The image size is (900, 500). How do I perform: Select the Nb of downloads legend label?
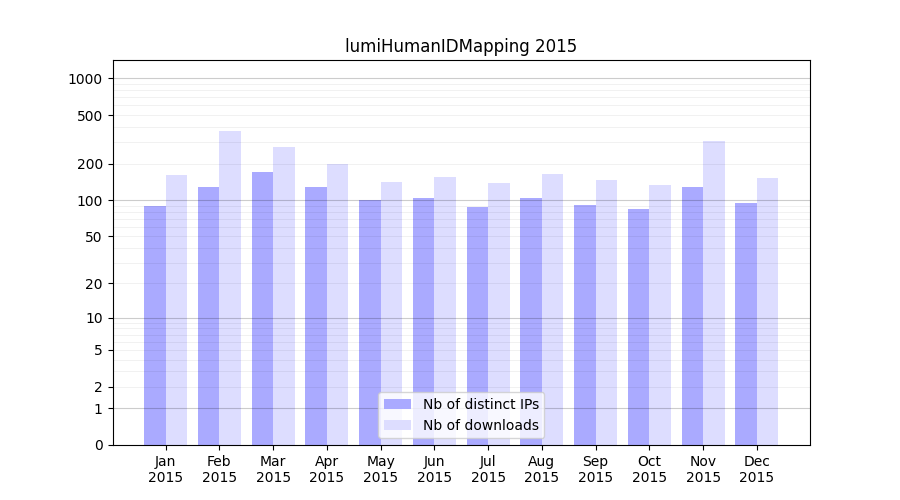coord(480,425)
